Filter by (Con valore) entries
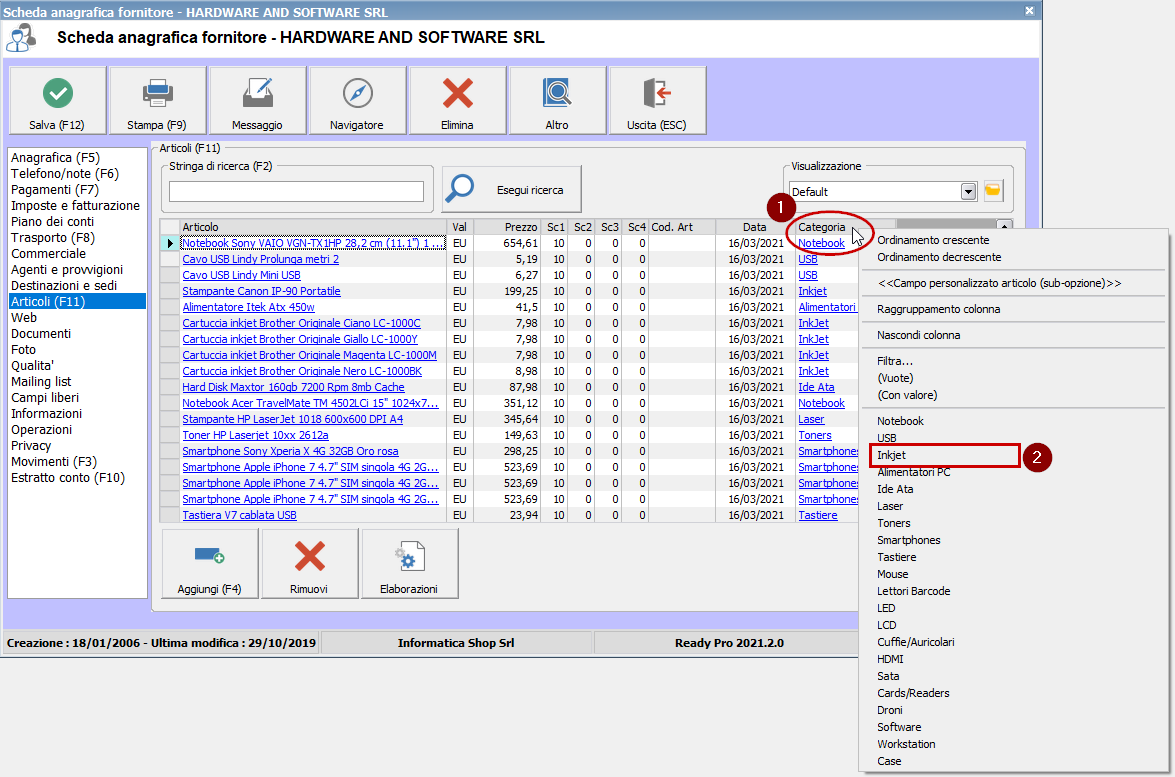This screenshot has width=1175, height=777. (x=907, y=395)
